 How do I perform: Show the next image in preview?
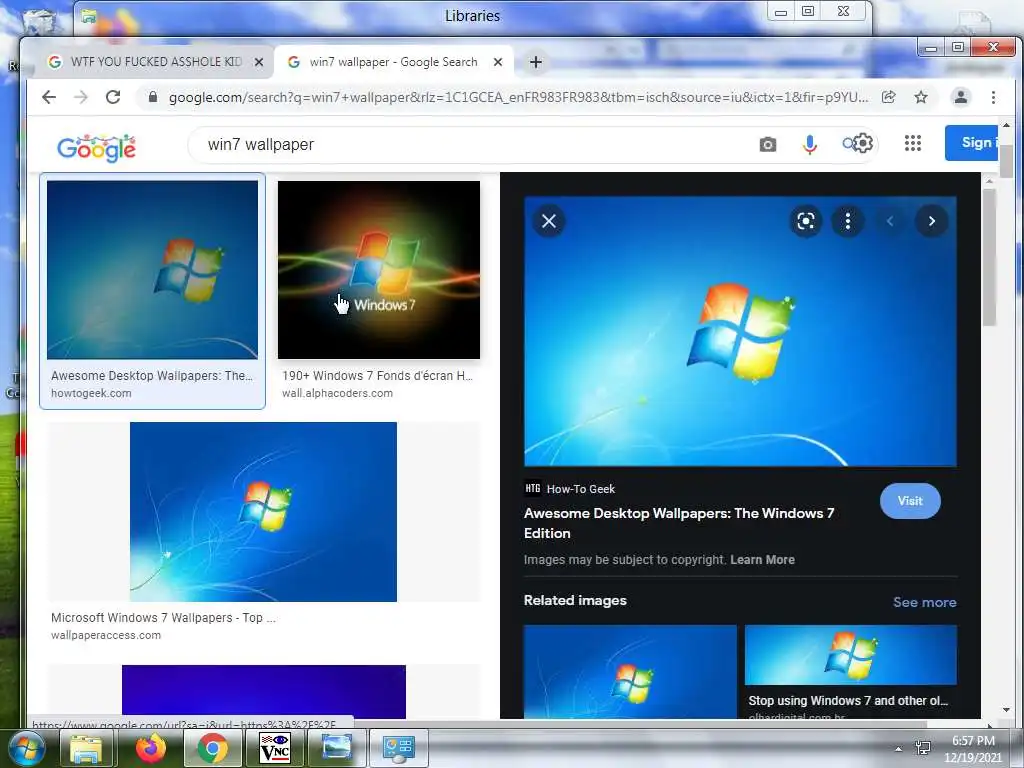pyautogui.click(x=932, y=221)
